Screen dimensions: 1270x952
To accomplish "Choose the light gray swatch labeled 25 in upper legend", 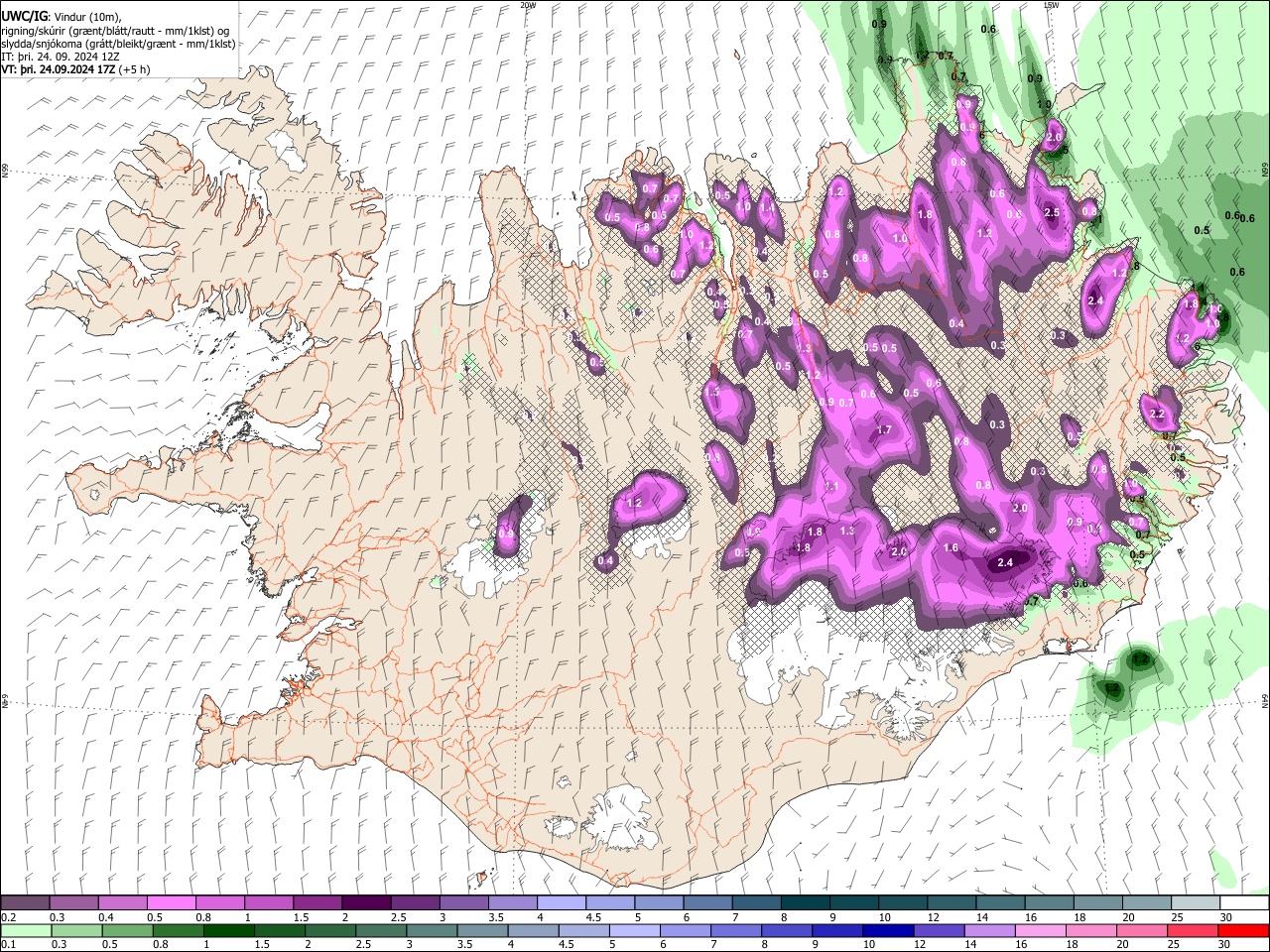I will [1195, 902].
